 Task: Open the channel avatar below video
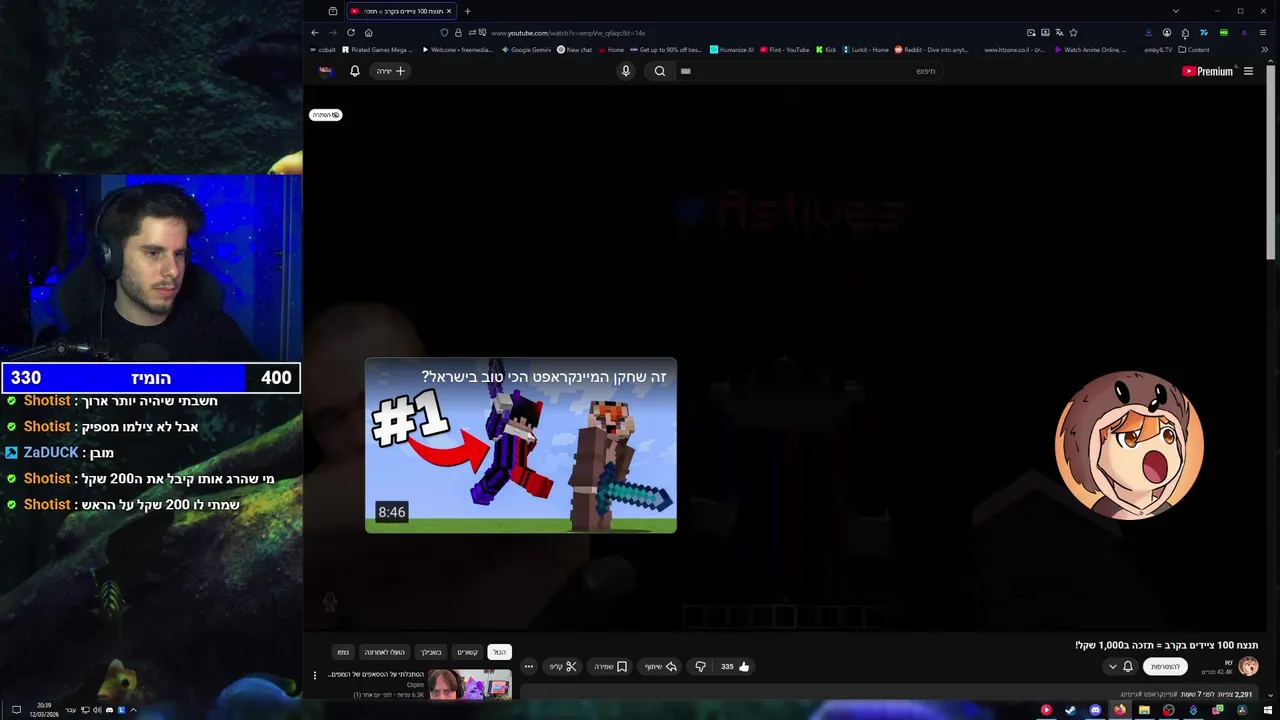pos(1248,666)
